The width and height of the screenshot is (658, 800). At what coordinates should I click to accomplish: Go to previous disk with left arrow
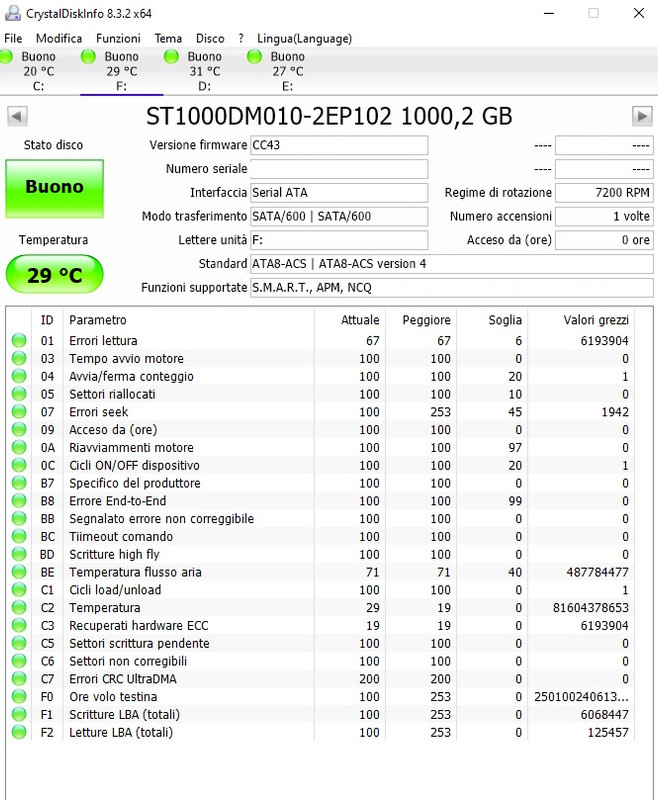[x=17, y=116]
